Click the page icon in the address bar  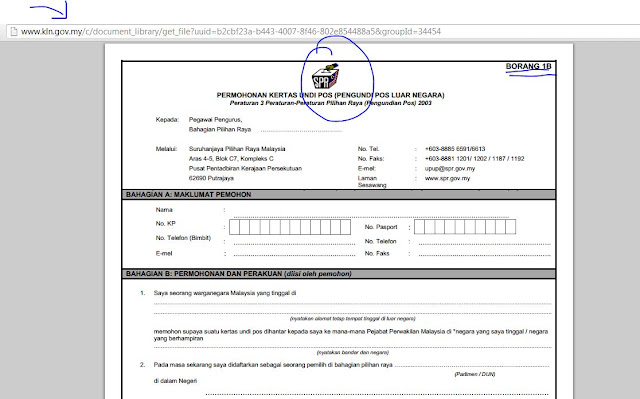[x=14, y=31]
